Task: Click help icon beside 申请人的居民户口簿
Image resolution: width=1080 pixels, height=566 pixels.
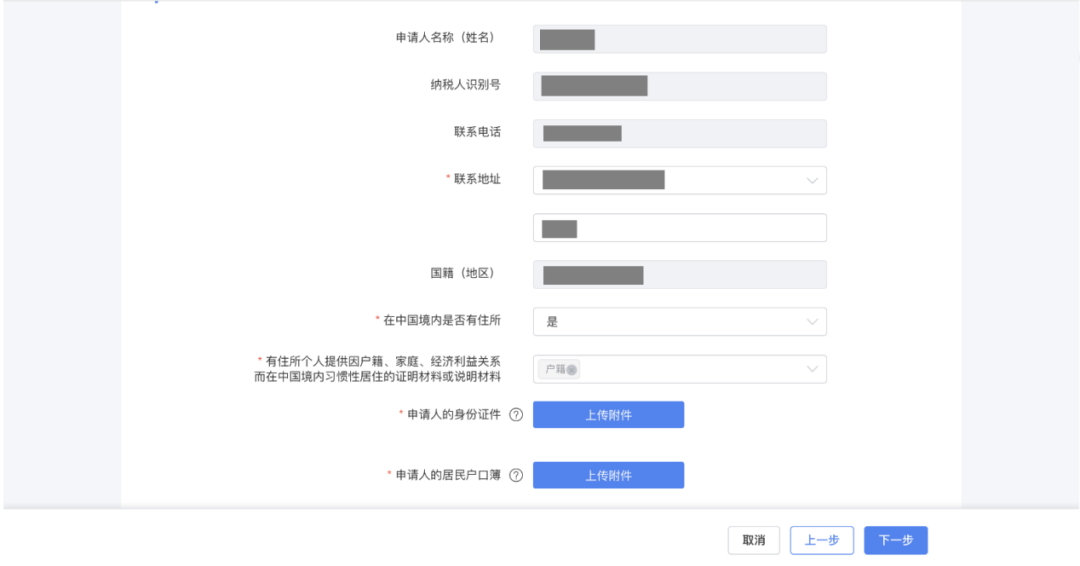Action: pos(516,476)
